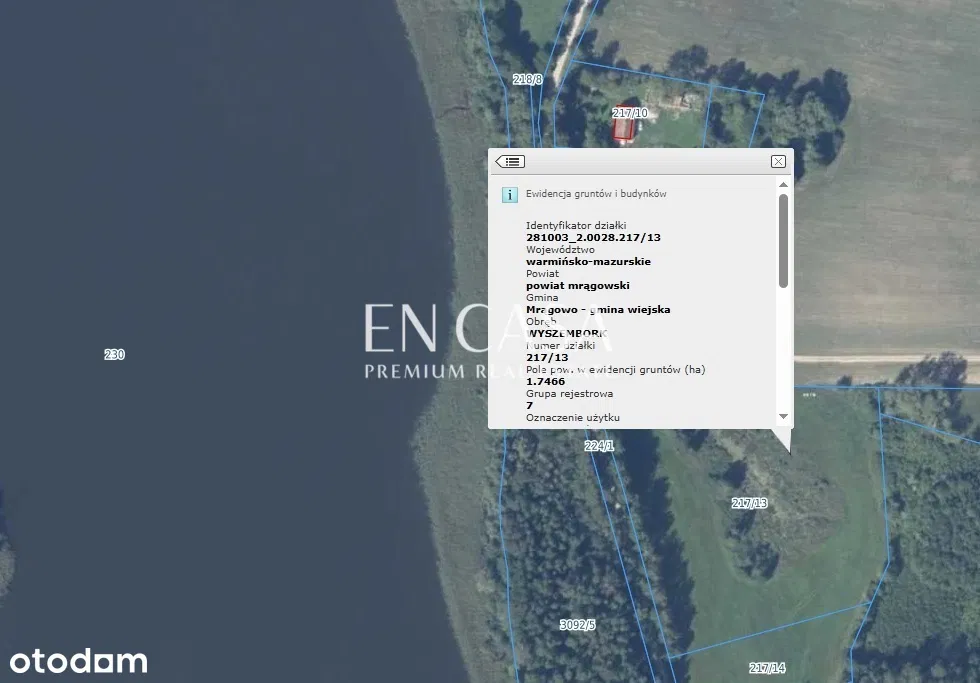Select lake parcel labeled 230
Viewport: 980px width, 683px height.
[x=115, y=354]
